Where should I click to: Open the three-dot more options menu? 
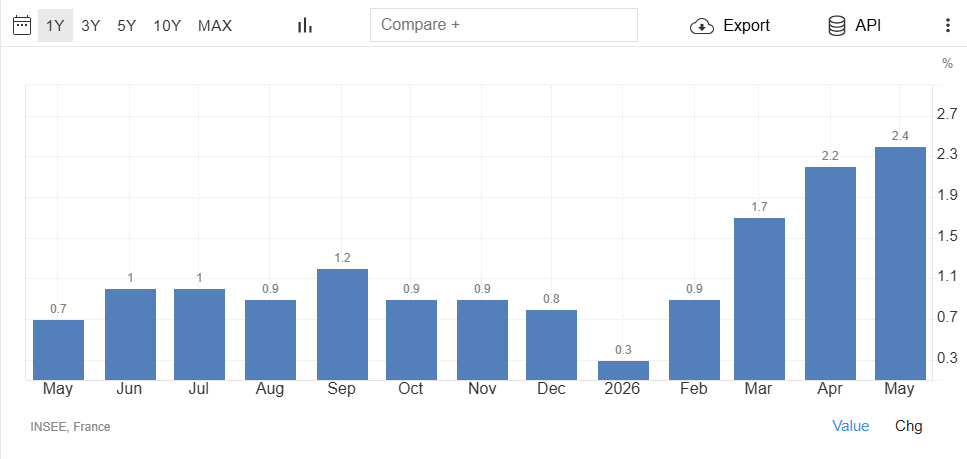(x=947, y=25)
